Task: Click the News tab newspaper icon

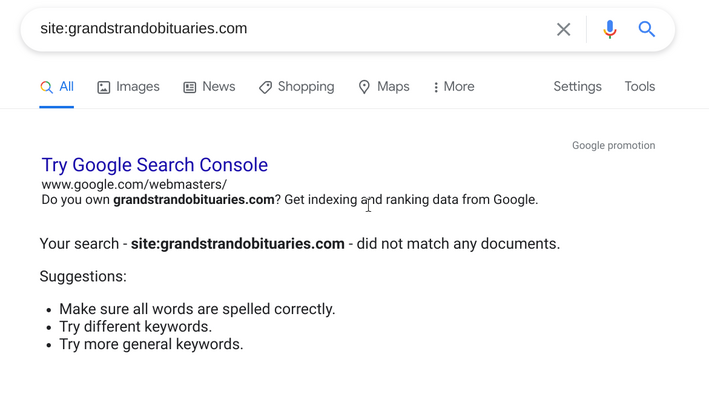Action: point(189,87)
